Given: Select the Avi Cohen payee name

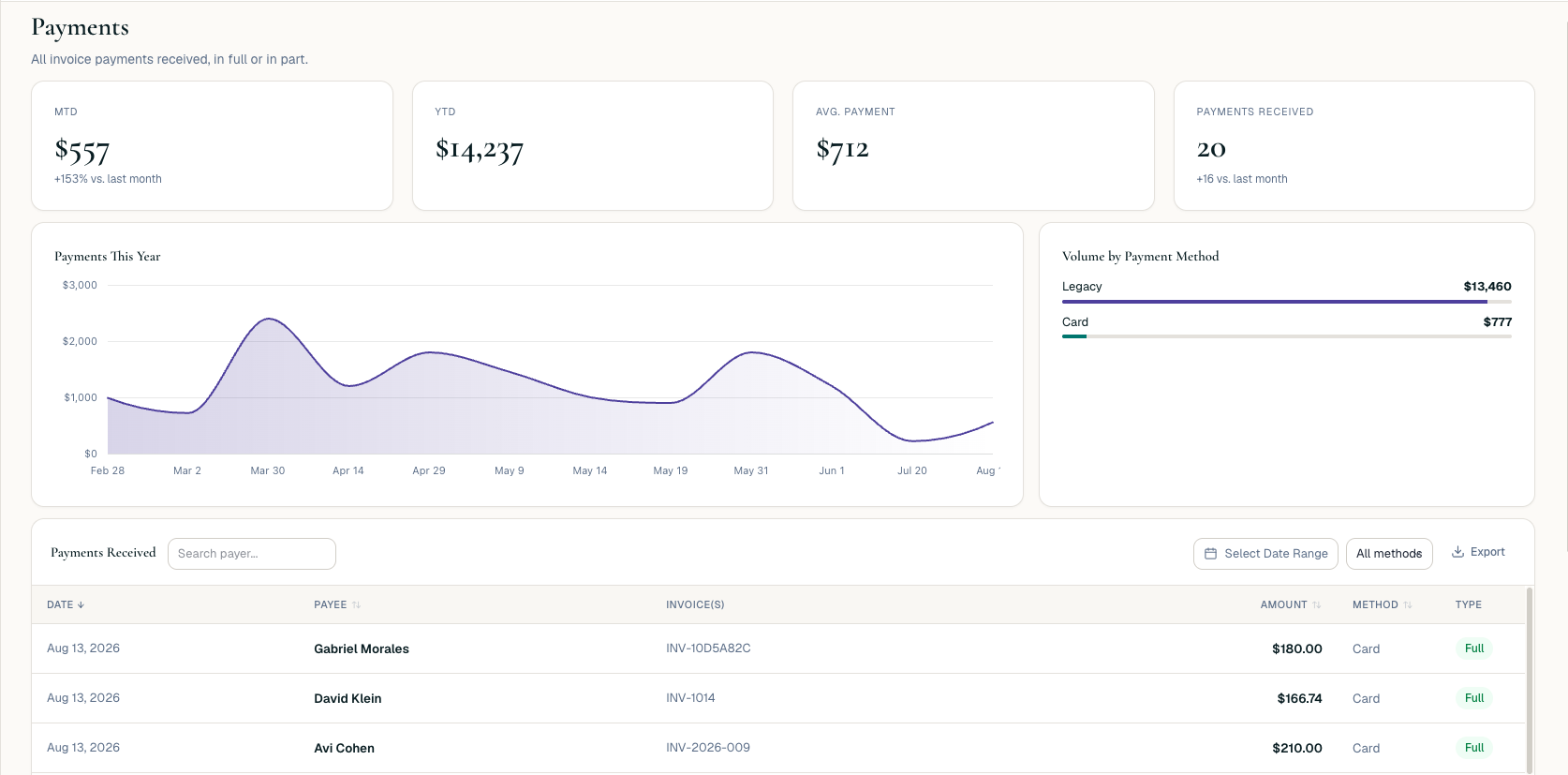Looking at the screenshot, I should [344, 748].
